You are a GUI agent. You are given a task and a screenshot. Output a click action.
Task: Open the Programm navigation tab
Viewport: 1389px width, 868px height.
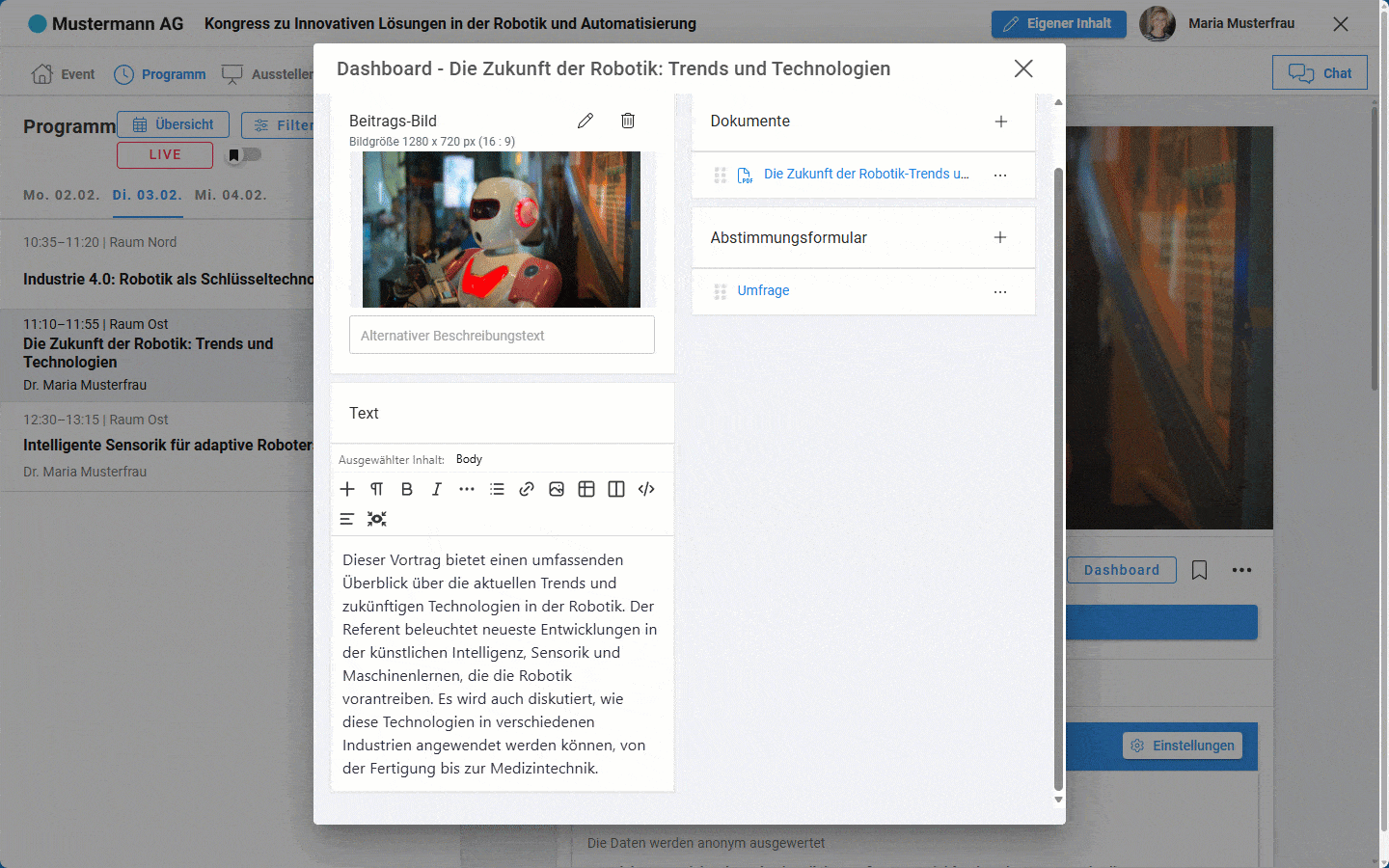click(160, 74)
